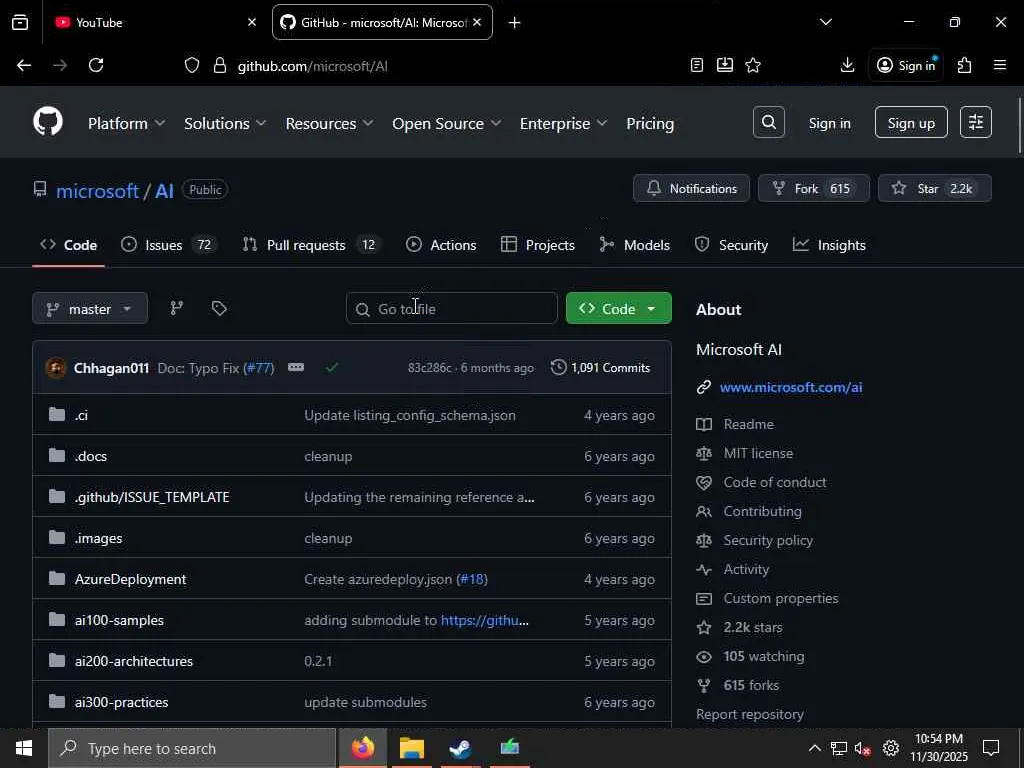The height and width of the screenshot is (768, 1024).
Task: Open commit history clock icon
Action: (x=558, y=368)
